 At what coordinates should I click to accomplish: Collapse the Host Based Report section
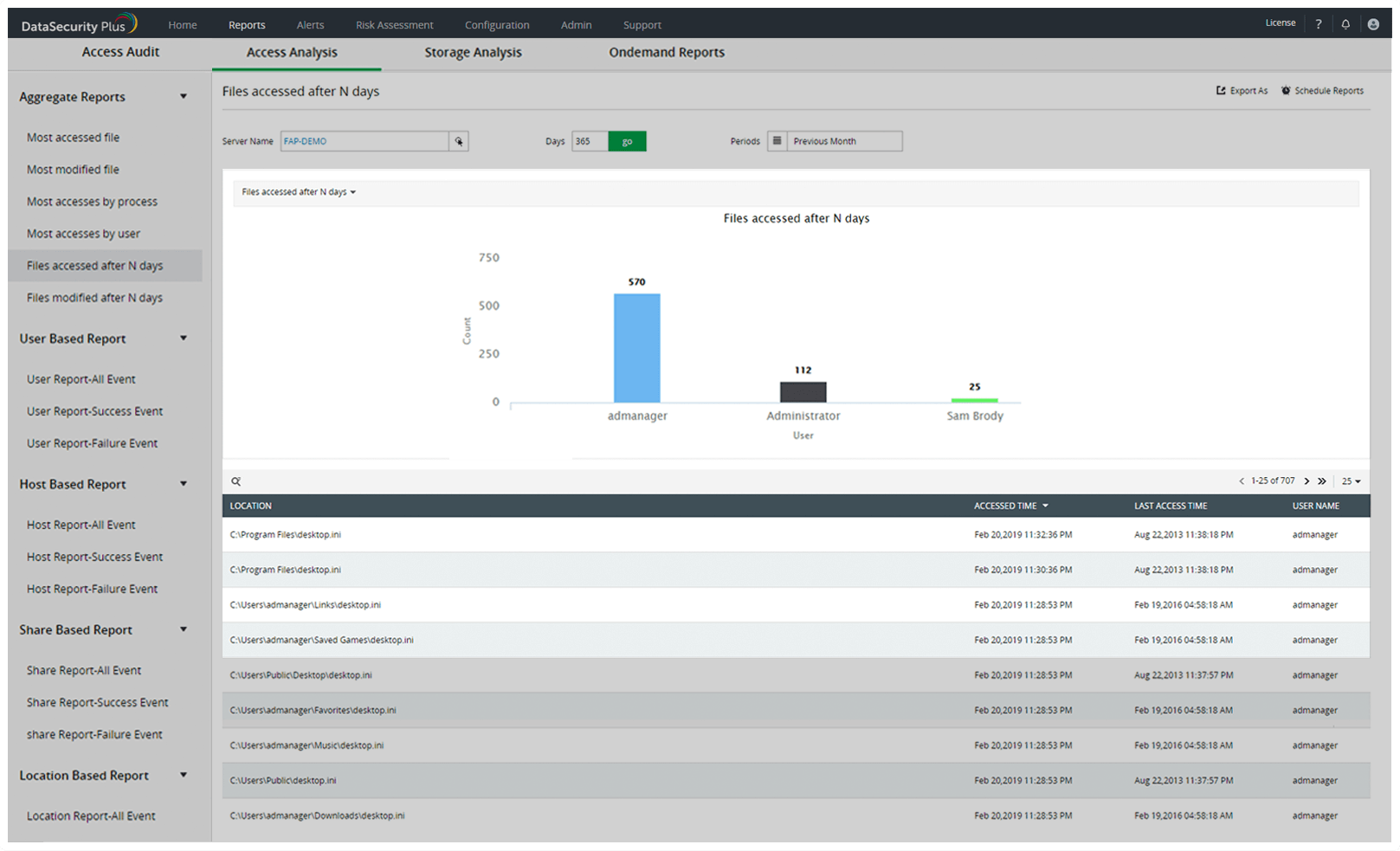(184, 484)
